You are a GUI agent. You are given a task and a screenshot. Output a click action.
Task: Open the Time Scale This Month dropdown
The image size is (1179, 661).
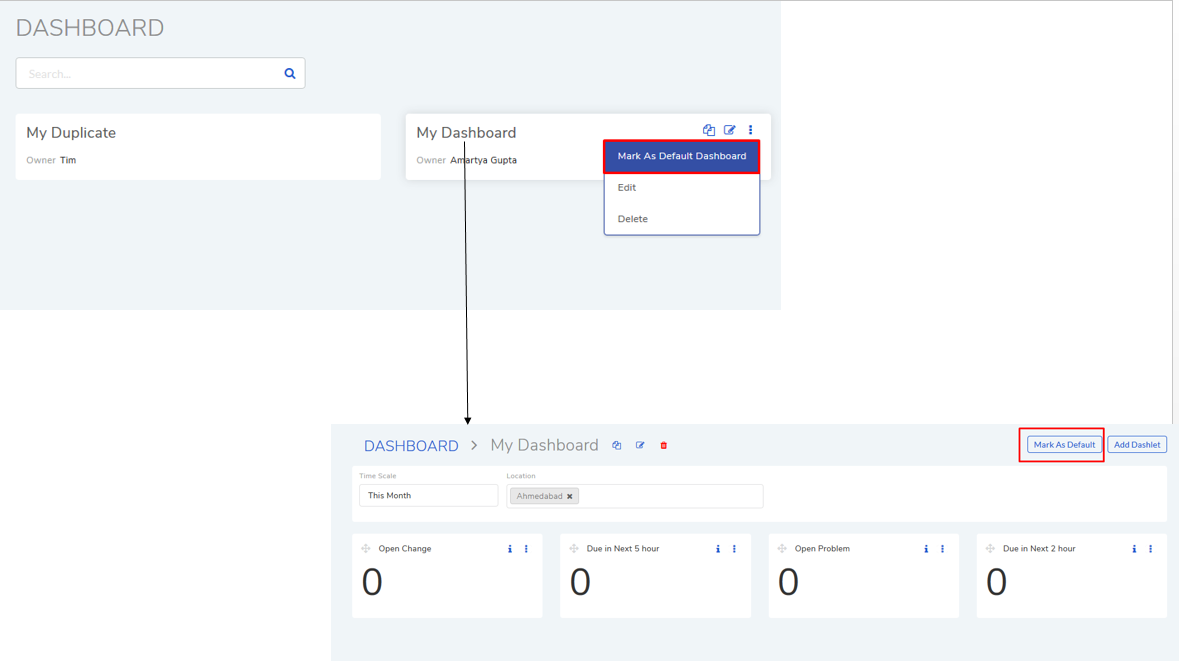click(x=429, y=496)
